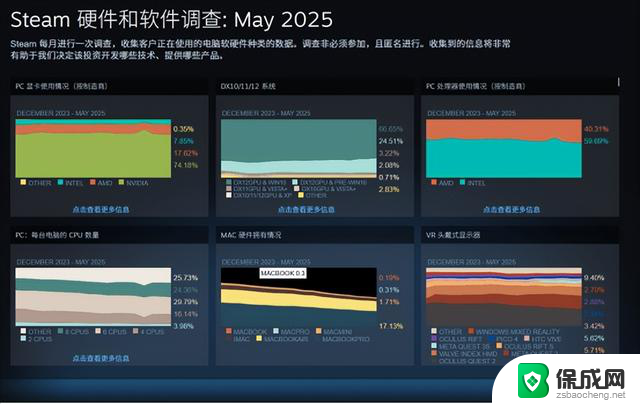
Task: Click the OTHER swatch in graphics card legend
Action: (x=23, y=182)
